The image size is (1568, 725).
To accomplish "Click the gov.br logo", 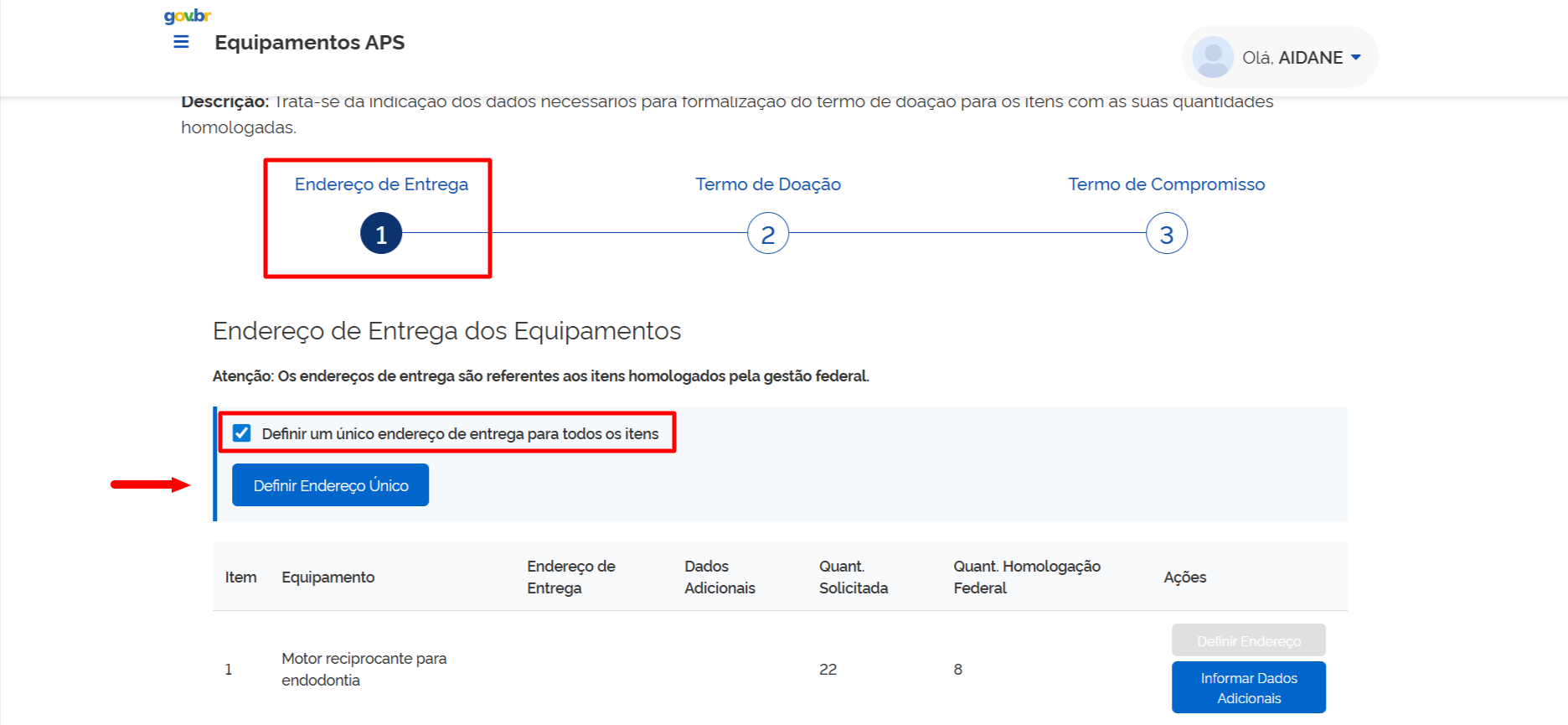I will [x=187, y=16].
